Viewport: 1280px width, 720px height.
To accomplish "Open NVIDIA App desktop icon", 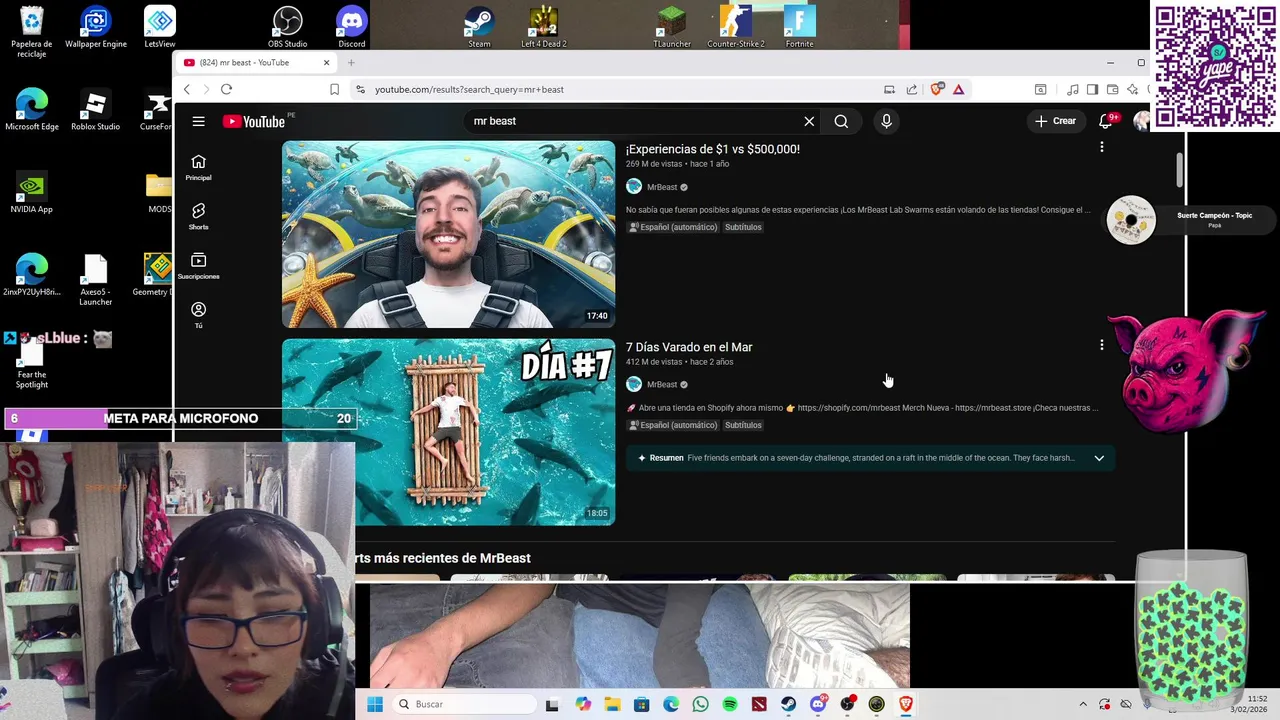I will [31, 193].
